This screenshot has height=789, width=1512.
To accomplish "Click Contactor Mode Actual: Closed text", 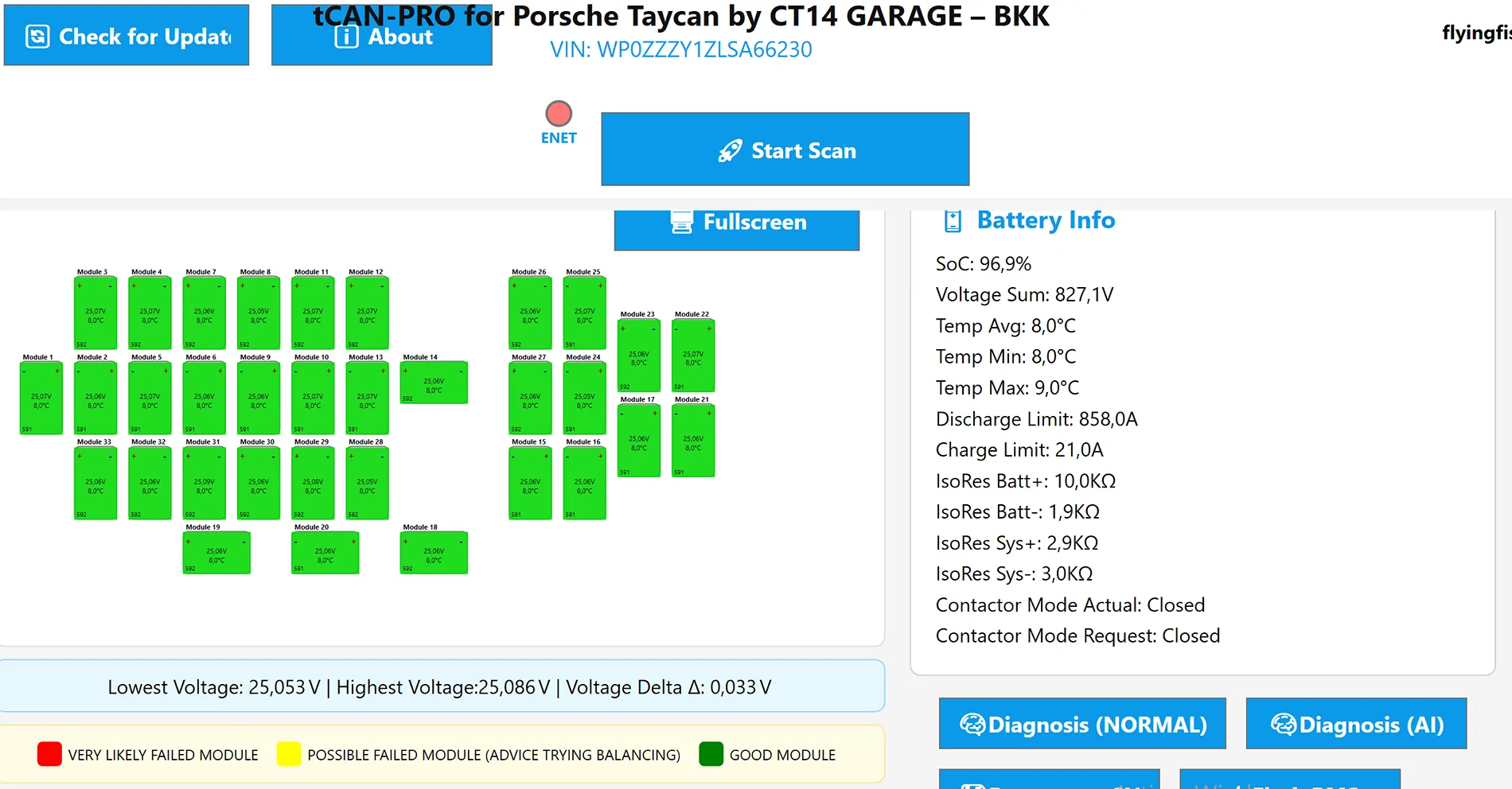I will point(1070,605).
